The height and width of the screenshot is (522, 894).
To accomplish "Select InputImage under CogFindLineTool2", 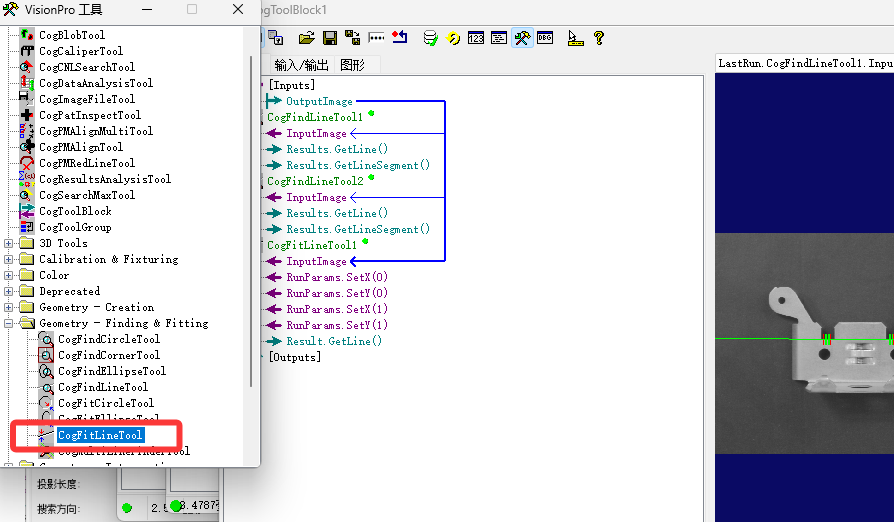I will pyautogui.click(x=316, y=197).
